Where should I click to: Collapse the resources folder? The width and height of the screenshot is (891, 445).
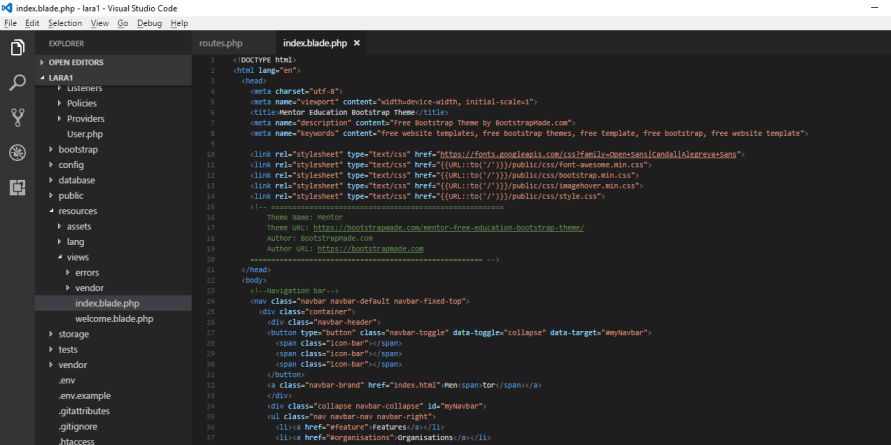point(76,211)
